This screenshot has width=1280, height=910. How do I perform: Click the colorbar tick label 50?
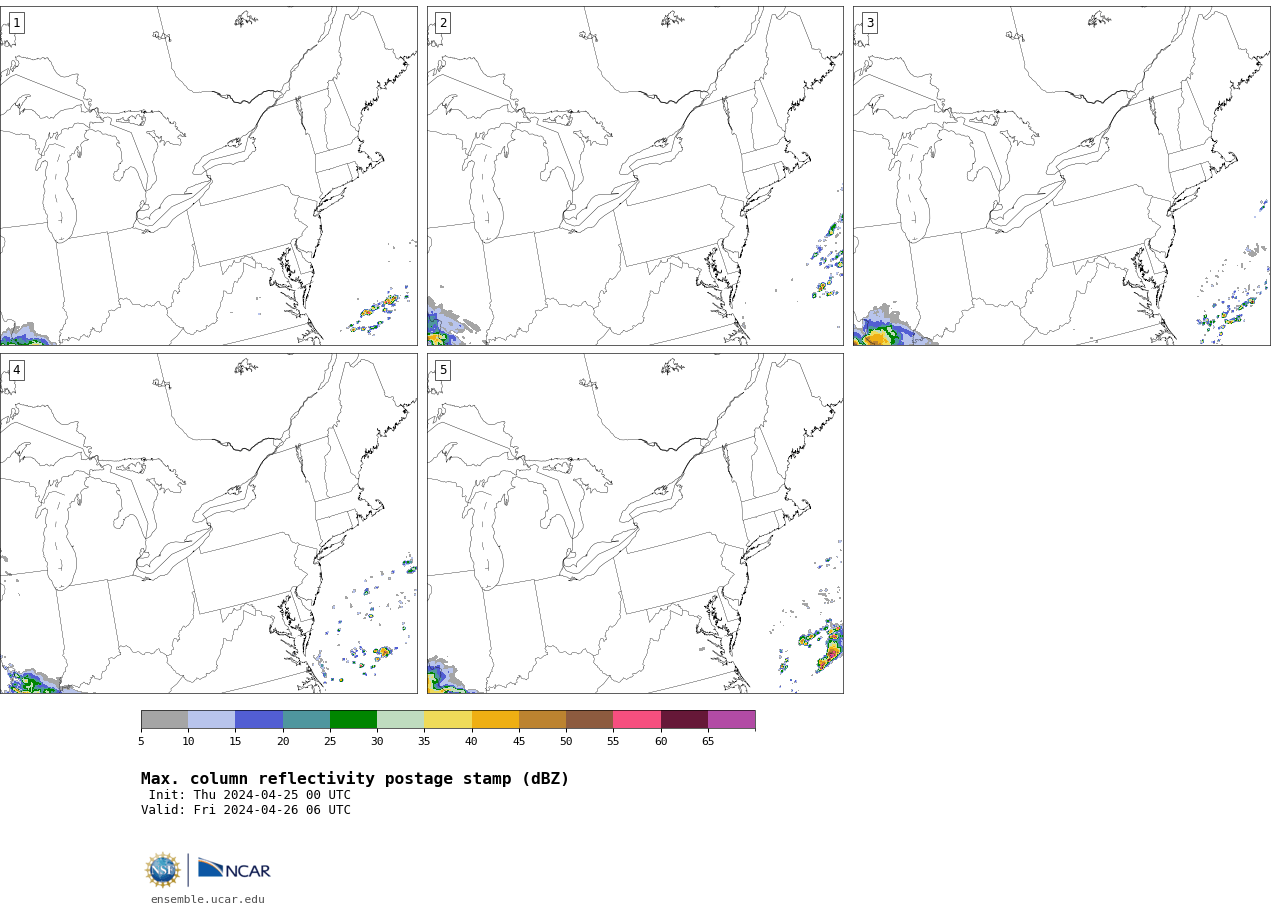point(566,741)
